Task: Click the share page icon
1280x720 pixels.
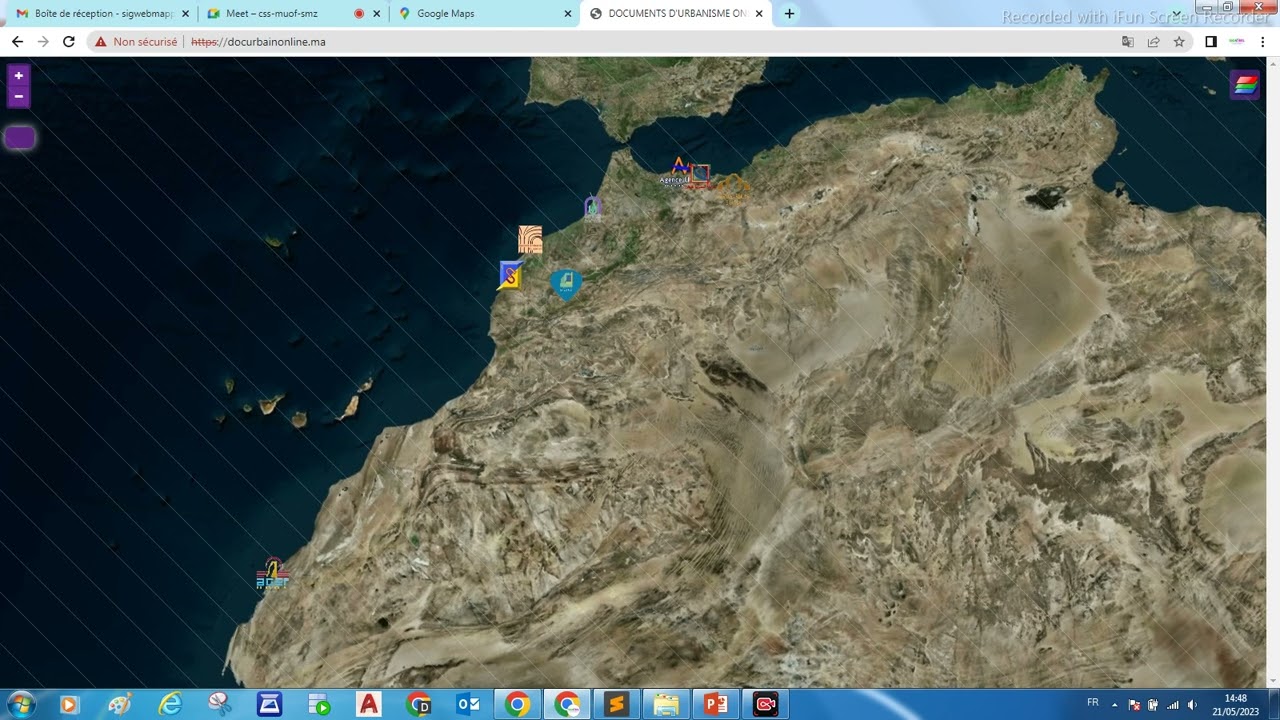Action: [x=1153, y=42]
